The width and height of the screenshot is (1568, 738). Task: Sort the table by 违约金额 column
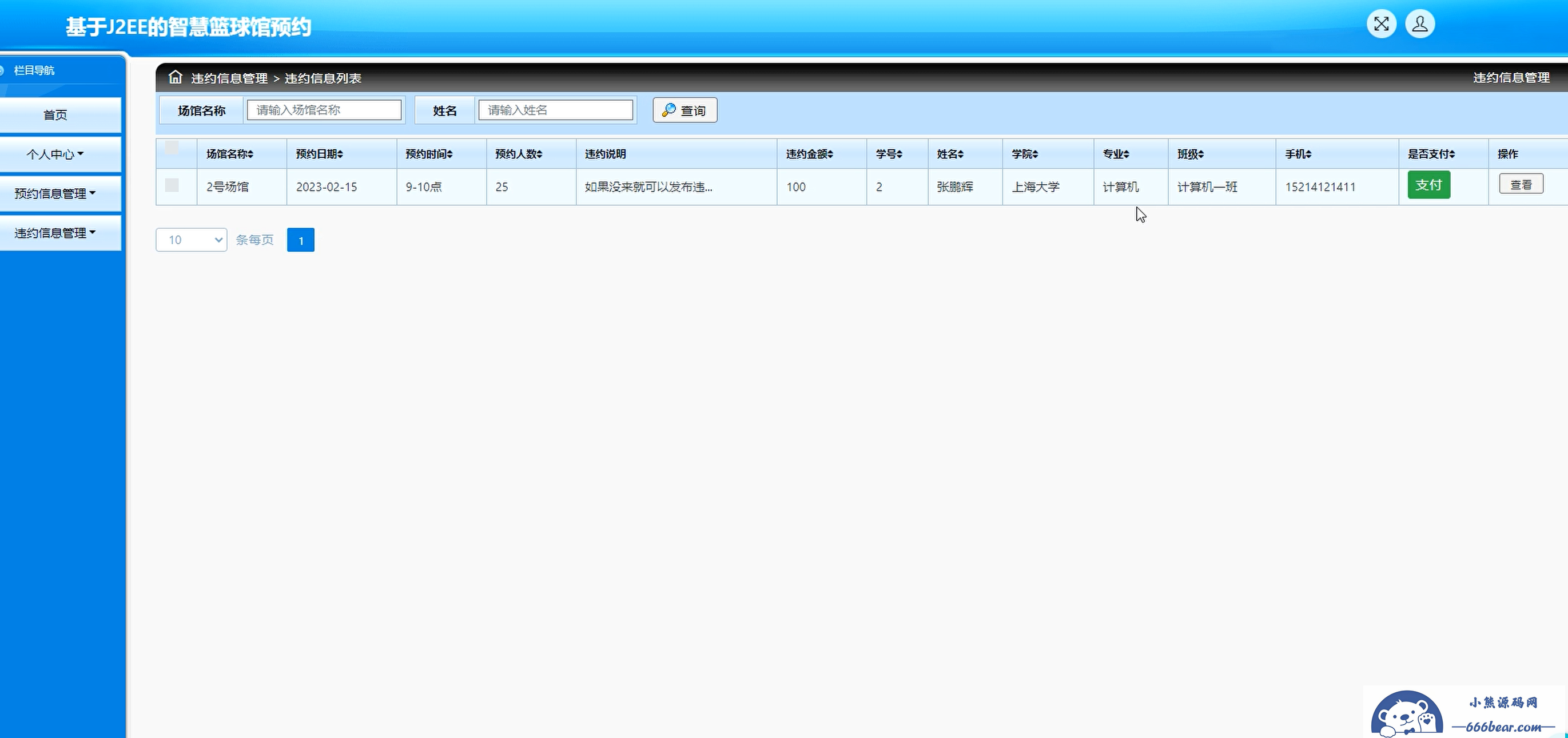coord(810,154)
